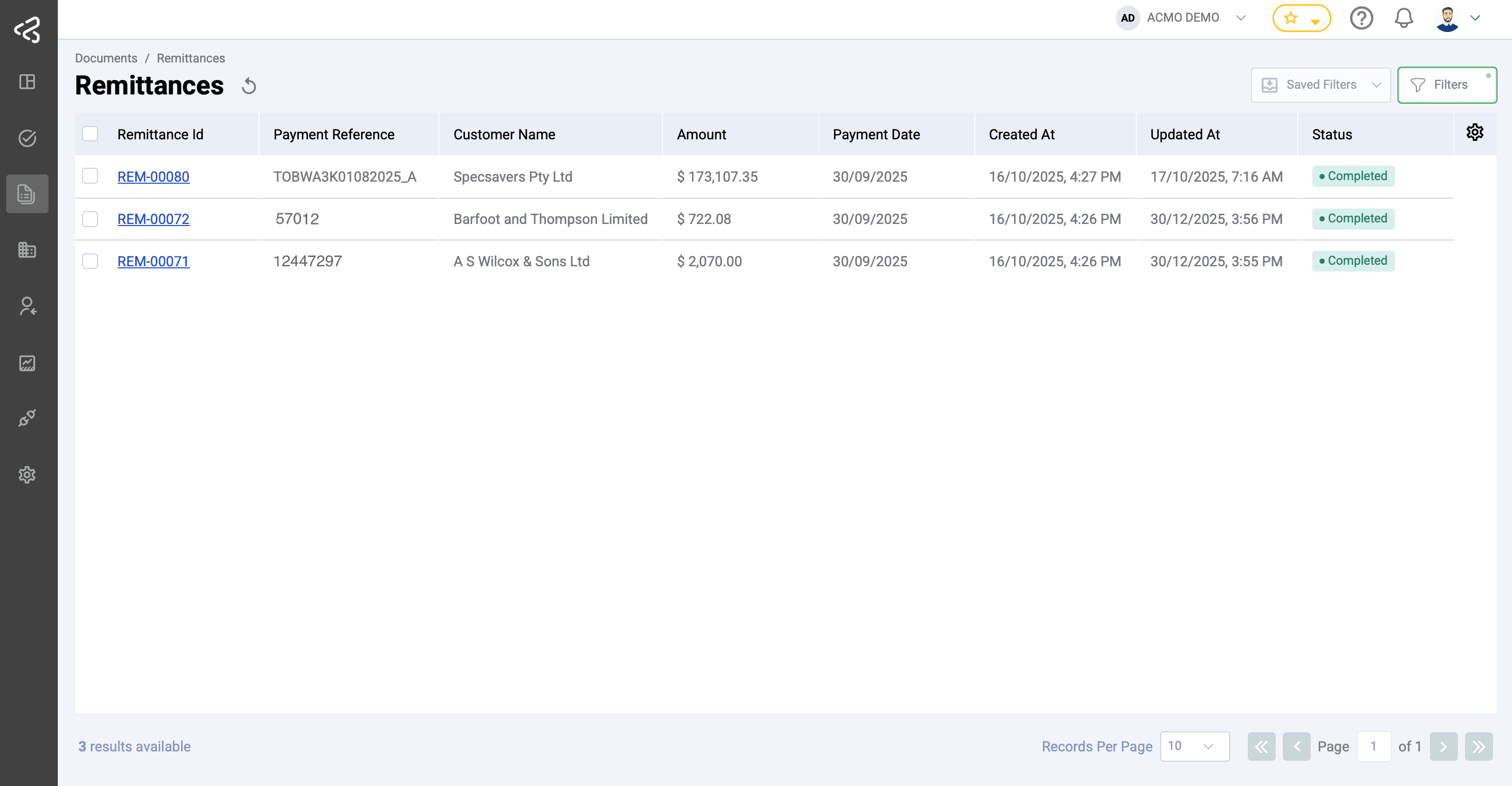The height and width of the screenshot is (786, 1512).
Task: Expand the ACMO DEMO account dropdown
Action: coord(1240,18)
